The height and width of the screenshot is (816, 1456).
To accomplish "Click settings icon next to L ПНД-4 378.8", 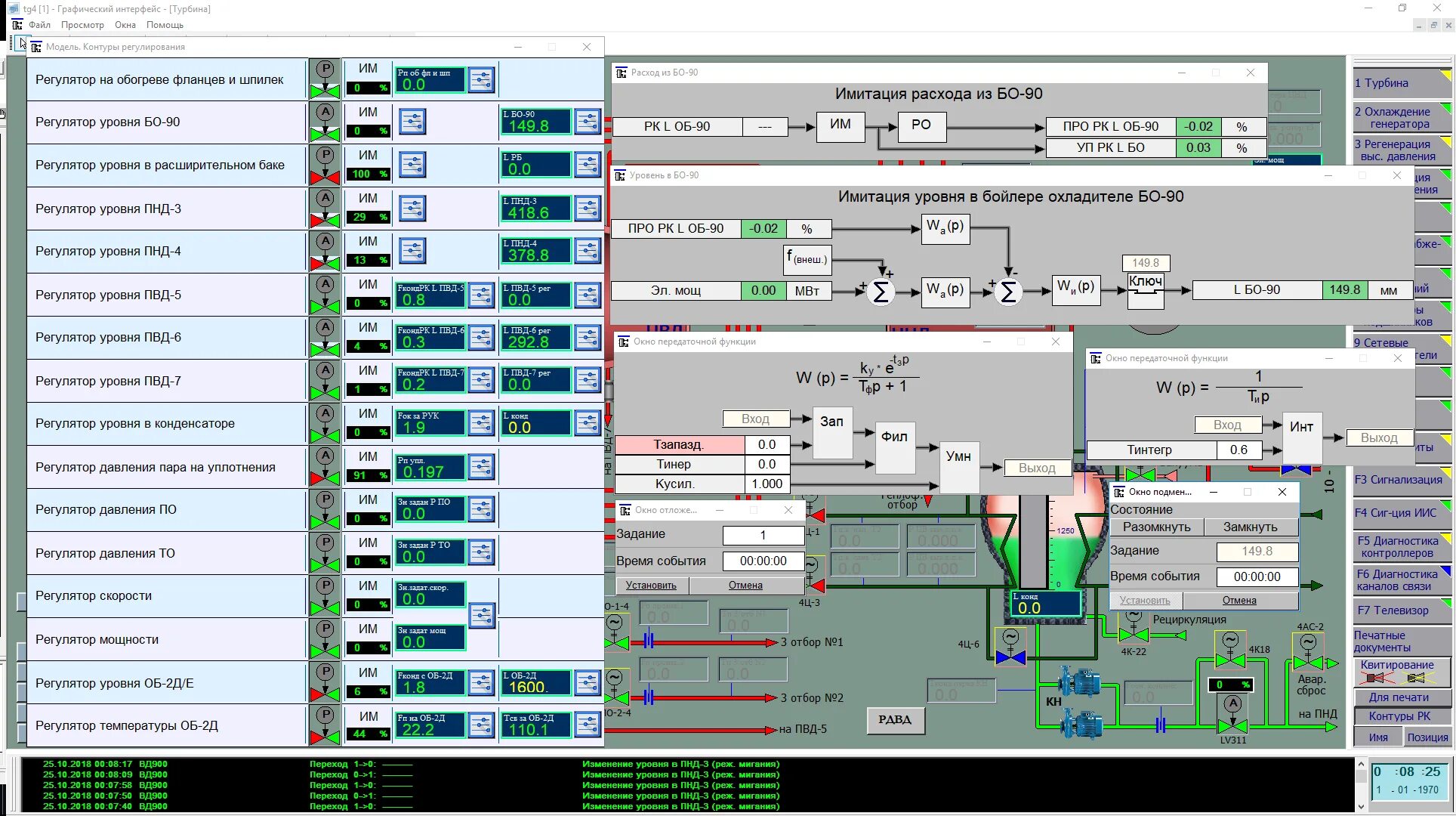I will [587, 251].
